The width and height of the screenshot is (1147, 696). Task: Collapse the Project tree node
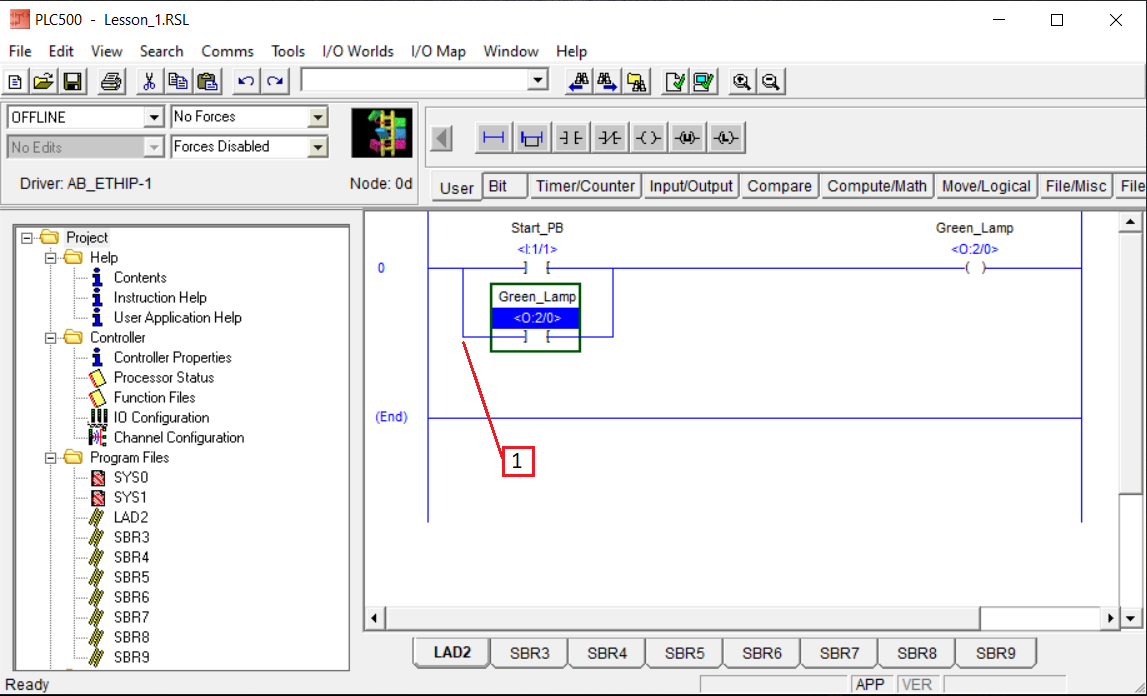tap(27, 238)
